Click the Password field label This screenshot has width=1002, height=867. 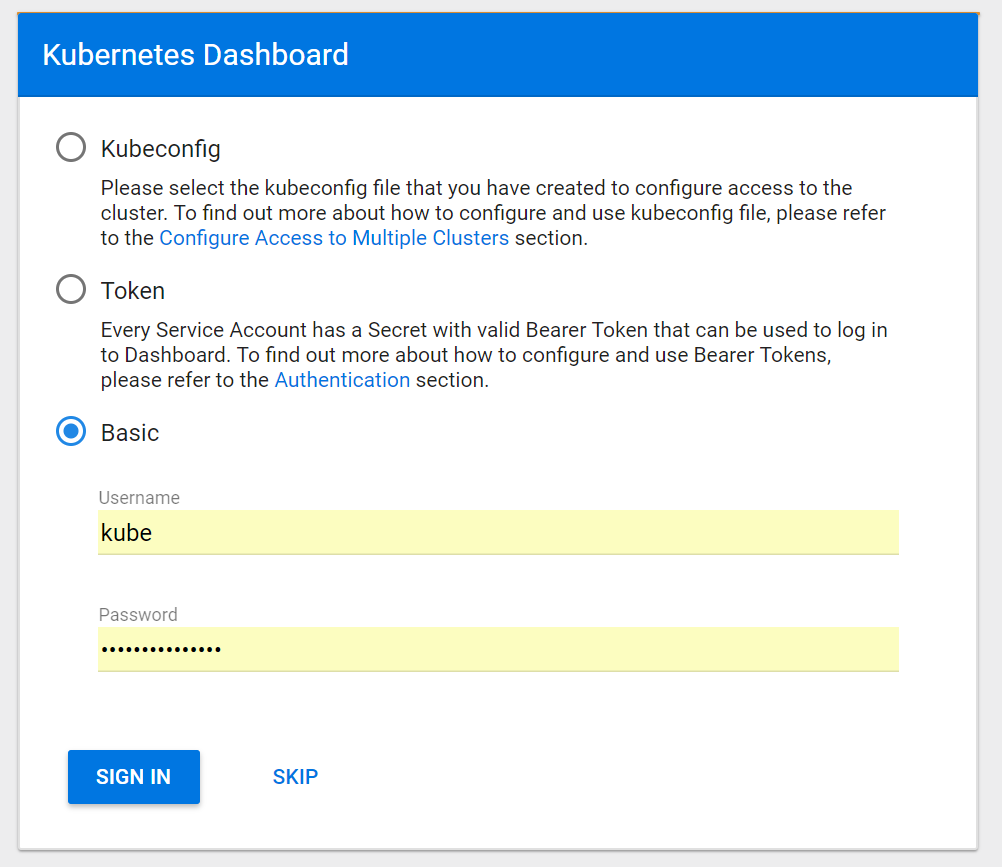coord(137,615)
